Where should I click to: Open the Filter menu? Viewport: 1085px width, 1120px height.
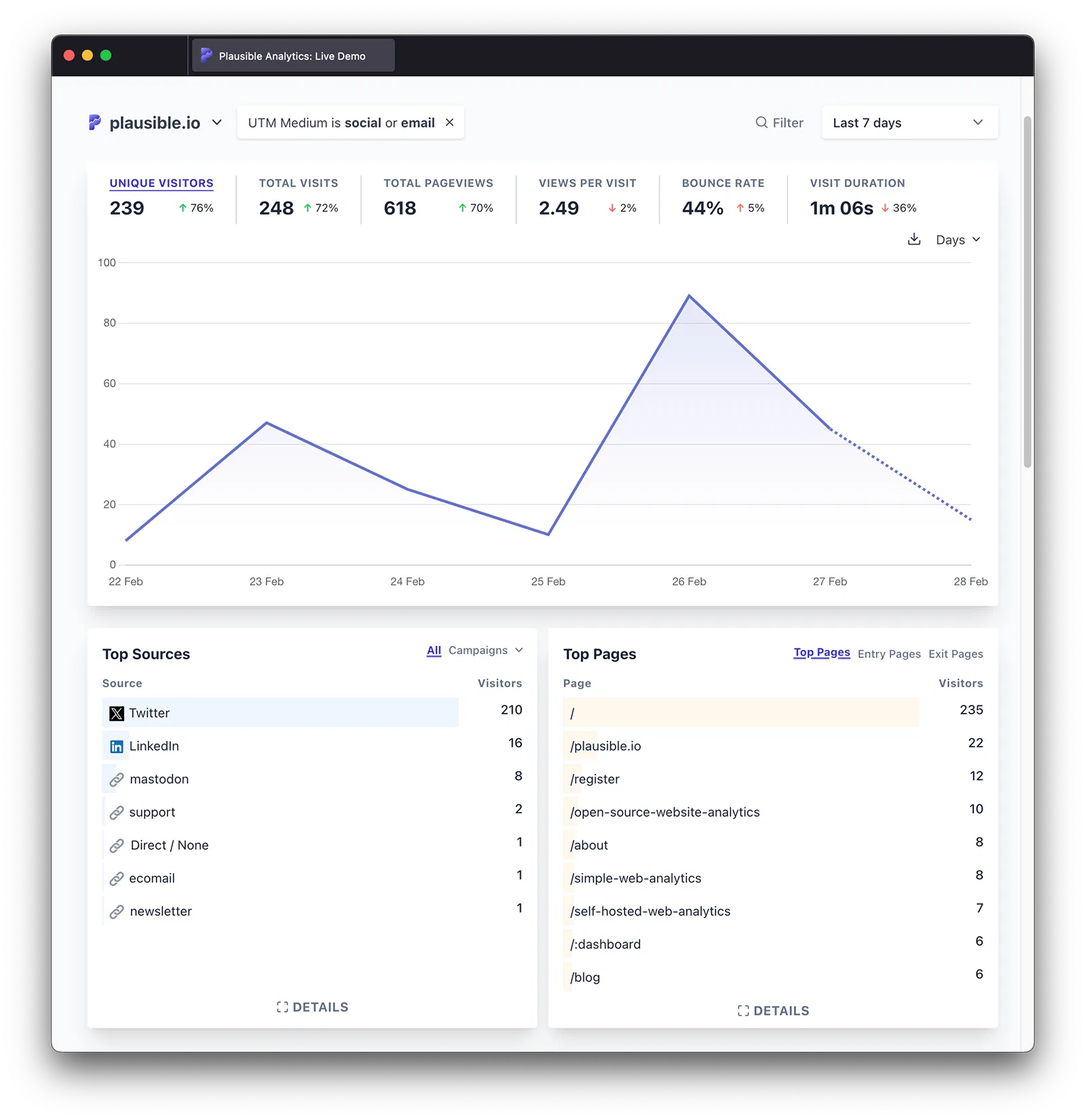tap(779, 123)
